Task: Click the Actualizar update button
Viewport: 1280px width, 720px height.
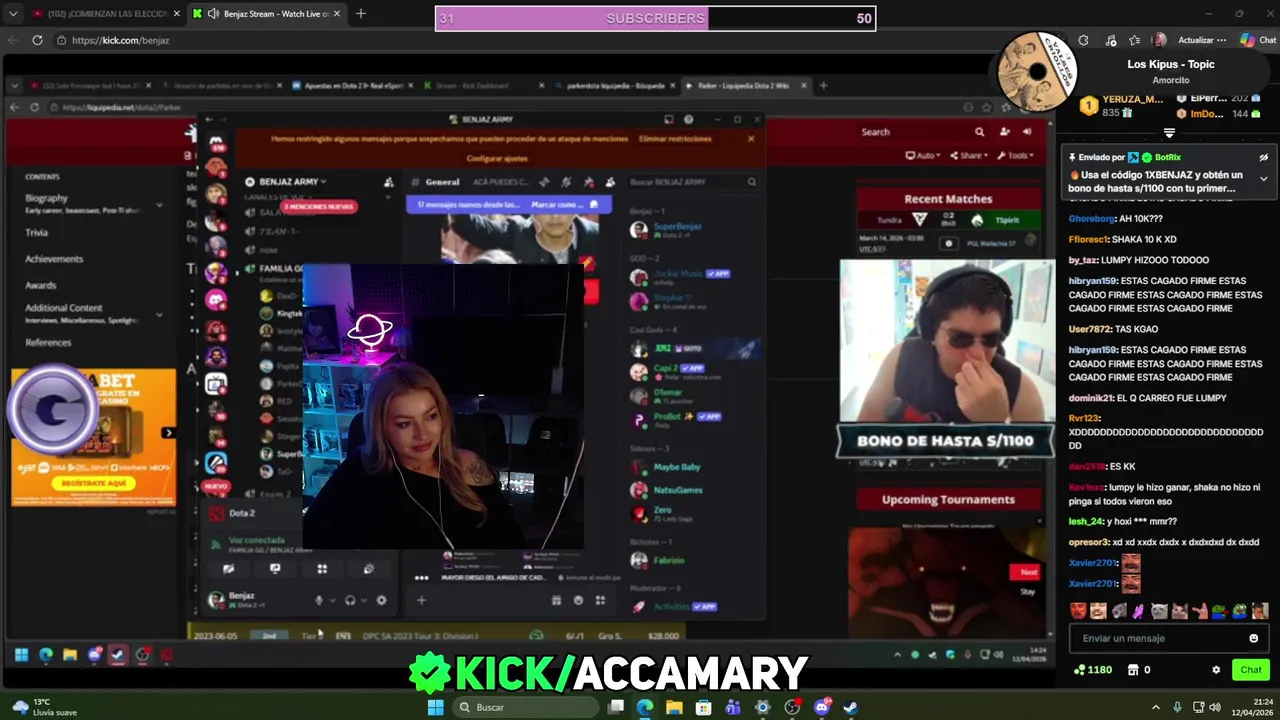Action: coord(1201,40)
